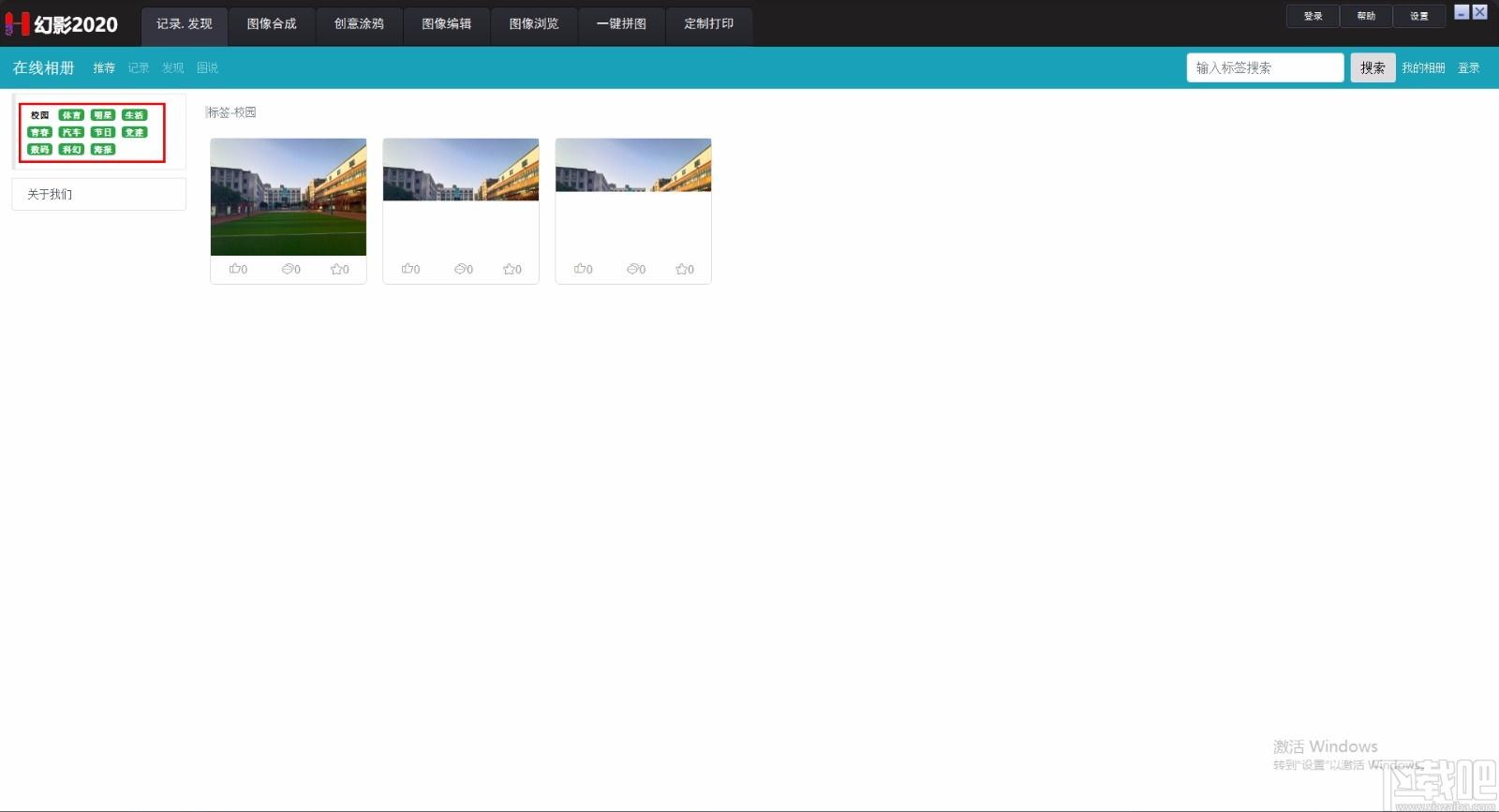Open the first campus photo thumbnail
This screenshot has height=812, width=1499.
coord(289,197)
